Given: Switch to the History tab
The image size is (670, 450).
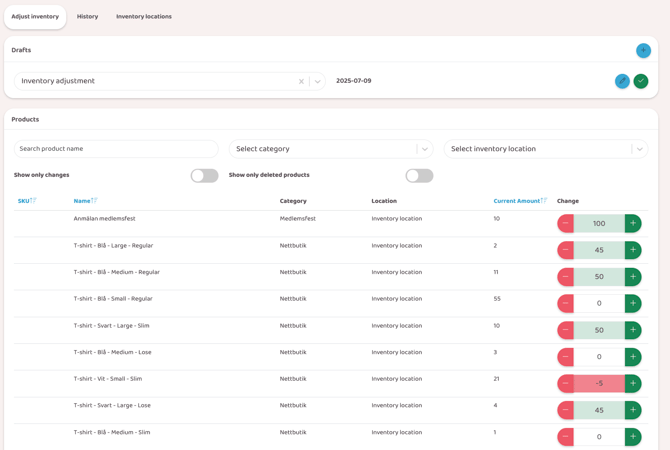Looking at the screenshot, I should (x=88, y=17).
